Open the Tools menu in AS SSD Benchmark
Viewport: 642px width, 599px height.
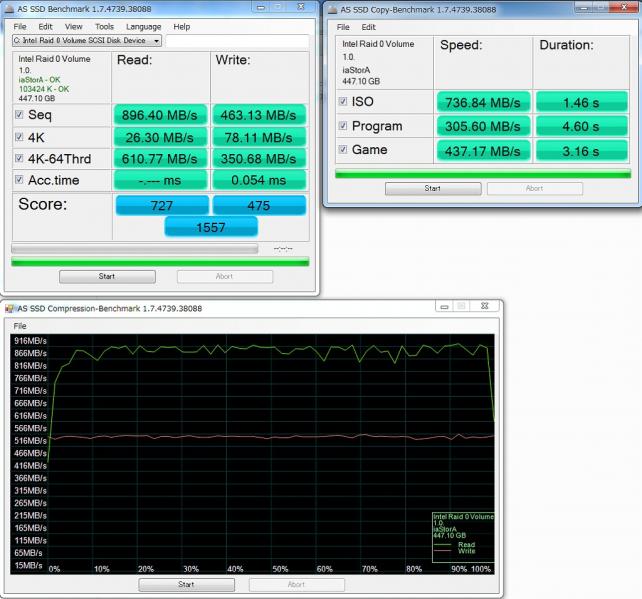(x=104, y=26)
